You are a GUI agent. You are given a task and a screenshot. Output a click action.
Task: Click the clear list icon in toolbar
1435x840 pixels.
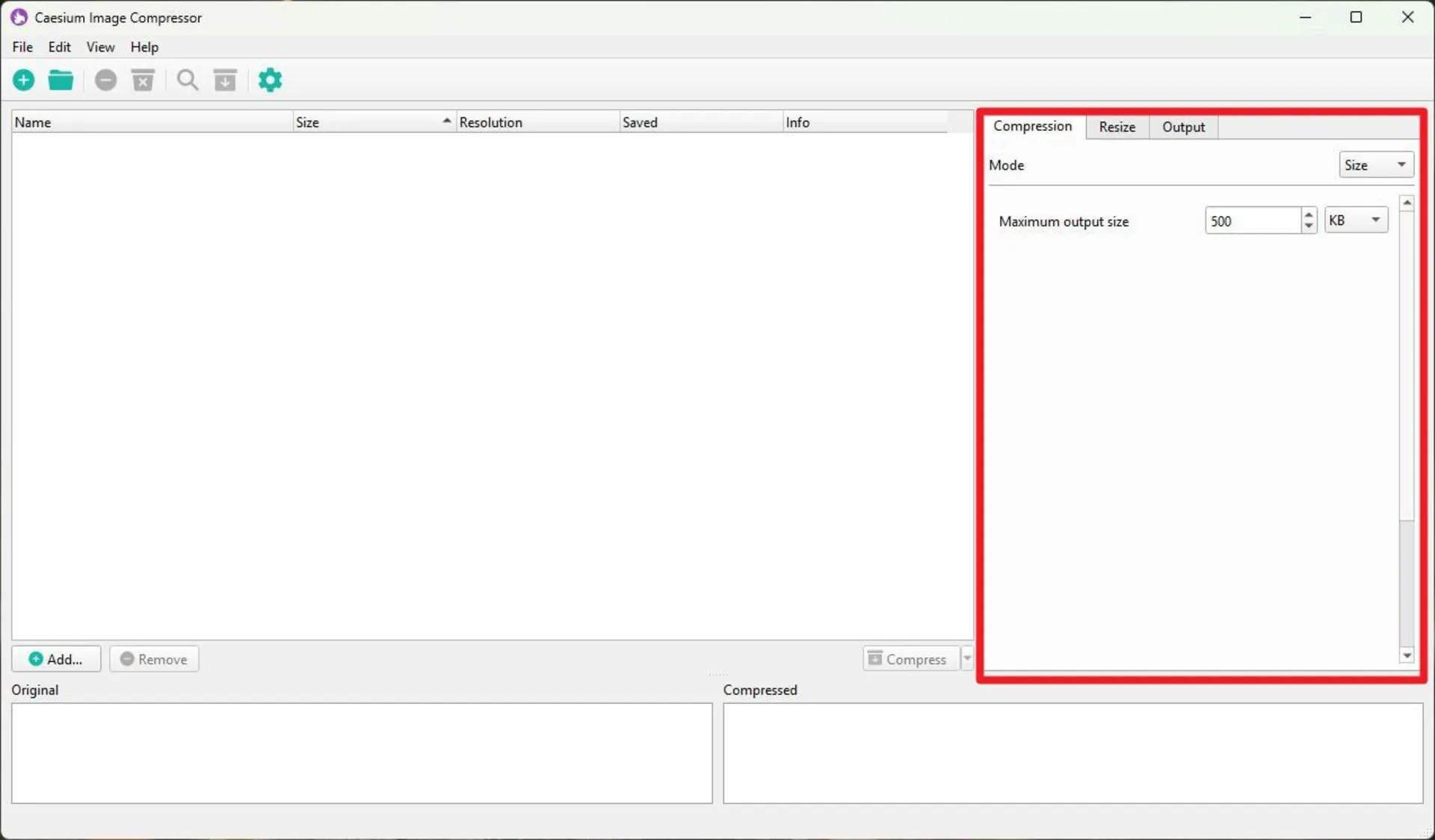[143, 80]
